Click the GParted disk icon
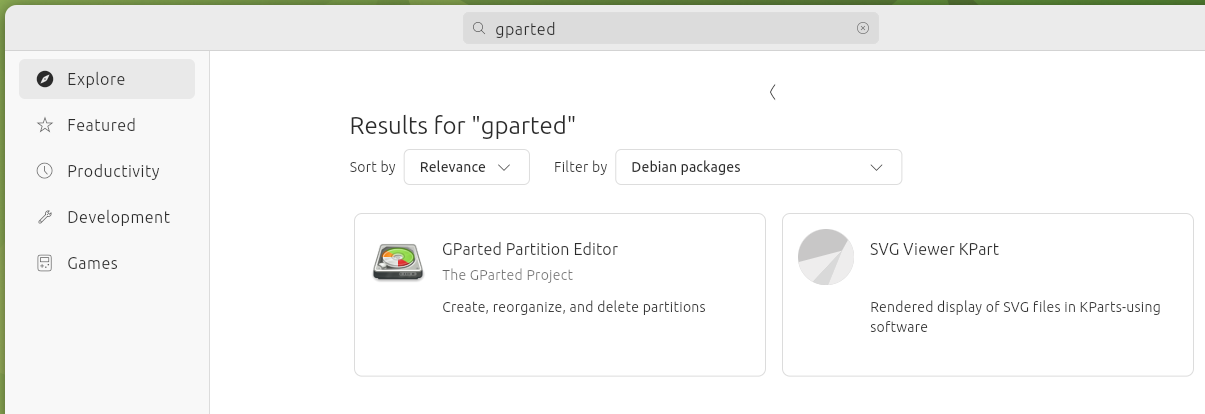This screenshot has width=1205, height=414. click(398, 261)
